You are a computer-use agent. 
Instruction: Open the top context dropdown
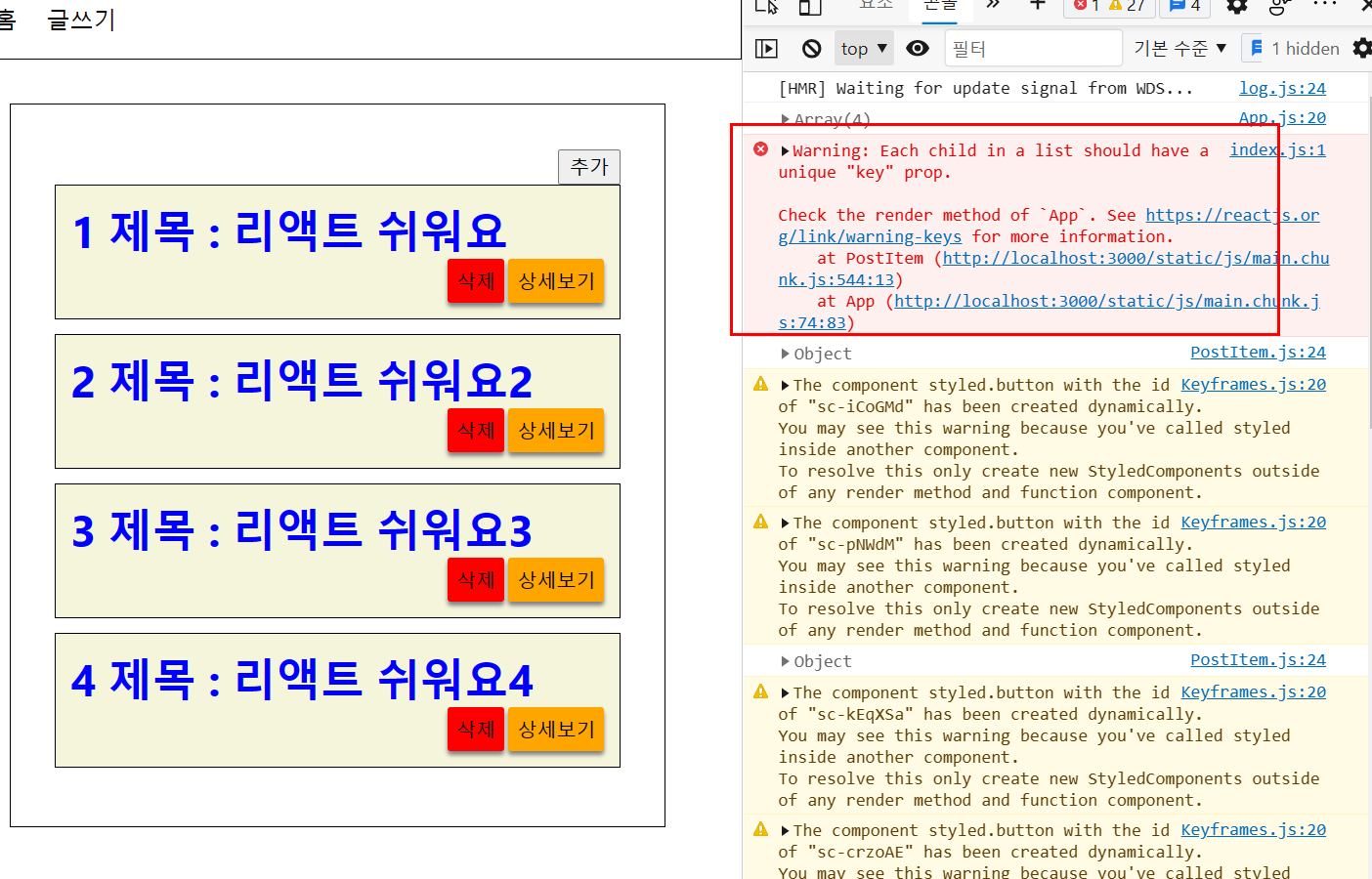(864, 48)
